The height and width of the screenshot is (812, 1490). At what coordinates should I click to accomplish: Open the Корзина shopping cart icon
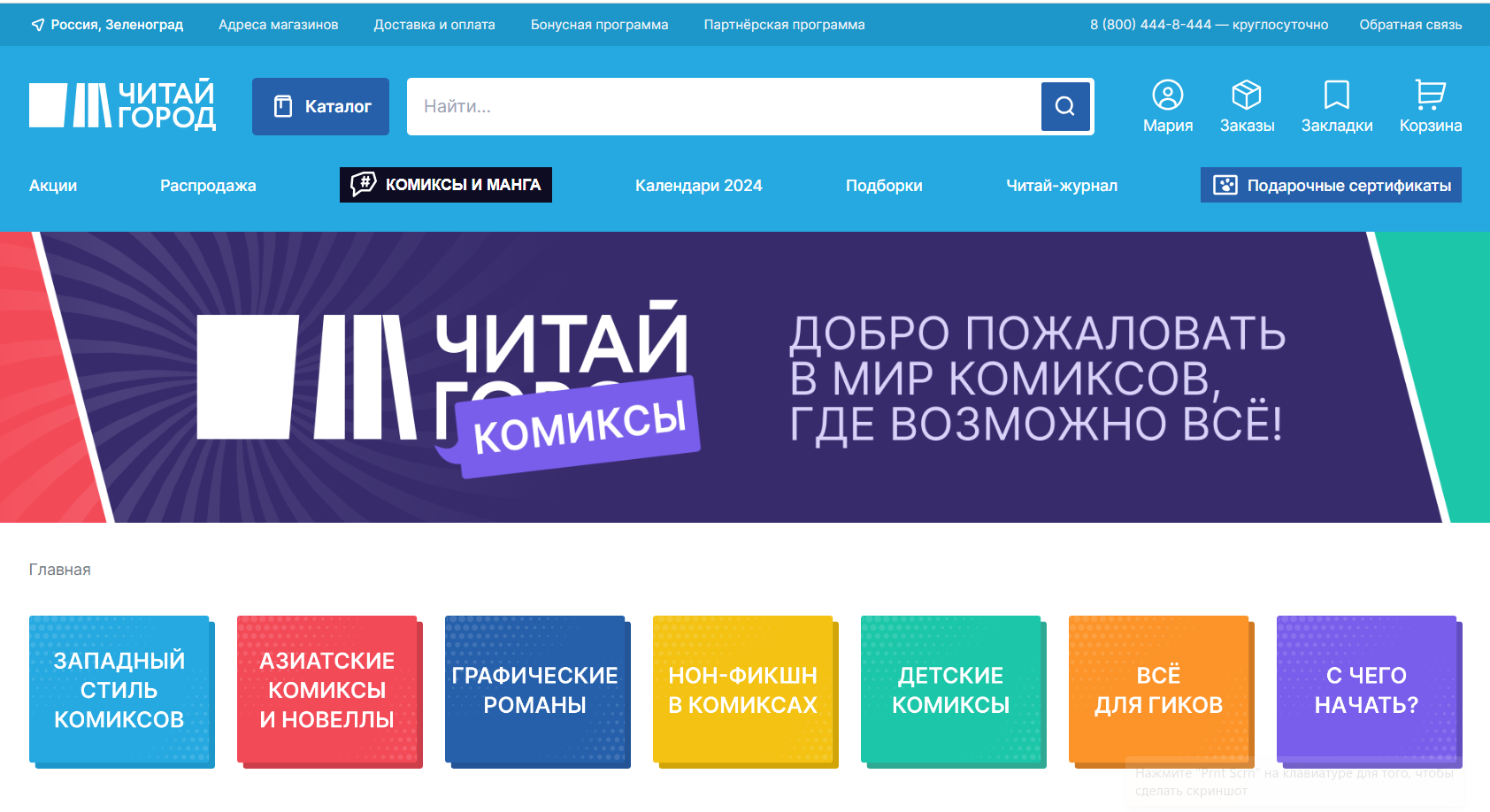[x=1430, y=95]
